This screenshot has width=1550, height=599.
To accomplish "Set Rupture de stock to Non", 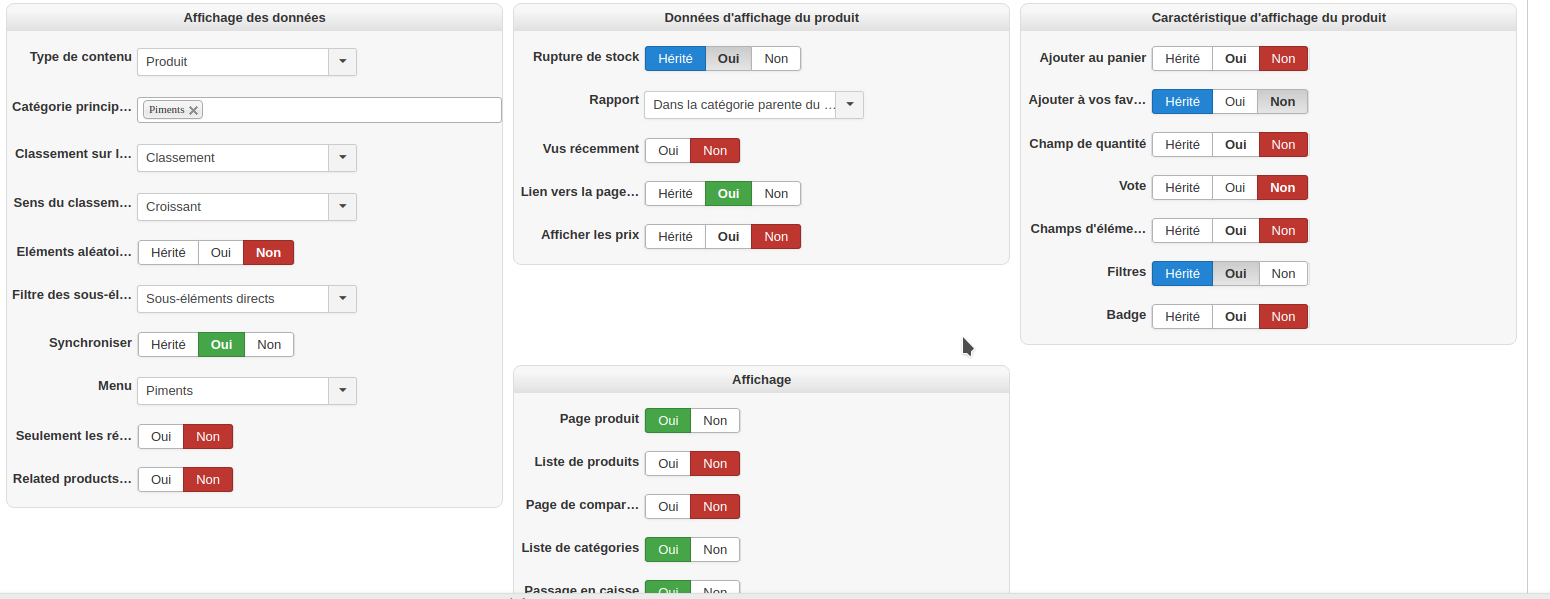I will tap(776, 59).
